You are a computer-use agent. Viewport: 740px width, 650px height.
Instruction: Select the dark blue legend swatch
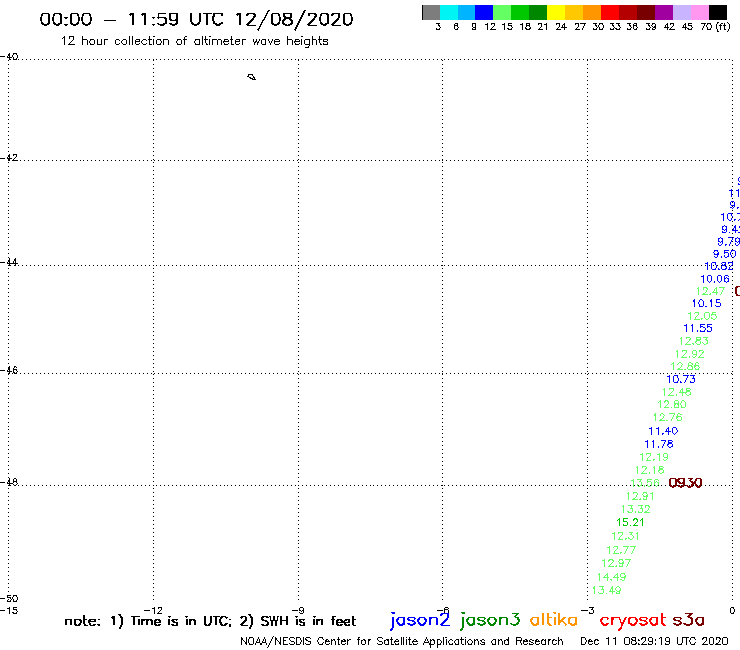(484, 12)
